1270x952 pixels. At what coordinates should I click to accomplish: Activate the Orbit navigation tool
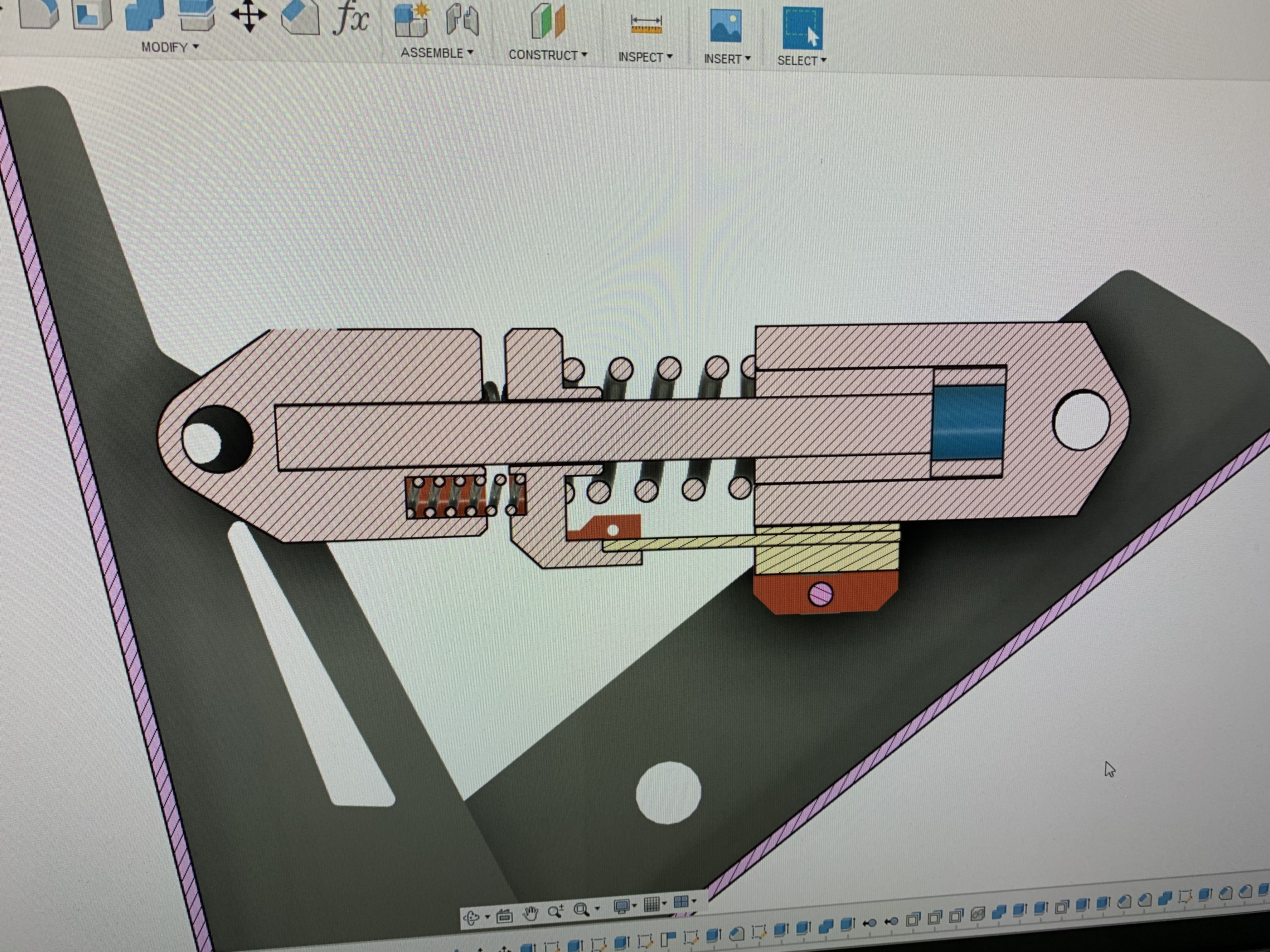pyautogui.click(x=472, y=918)
